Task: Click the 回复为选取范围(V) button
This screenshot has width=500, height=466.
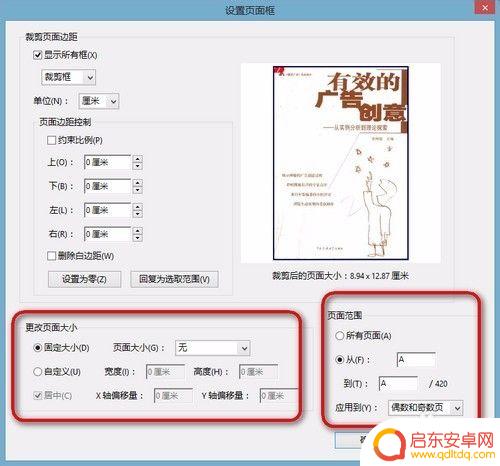Action: point(174,279)
